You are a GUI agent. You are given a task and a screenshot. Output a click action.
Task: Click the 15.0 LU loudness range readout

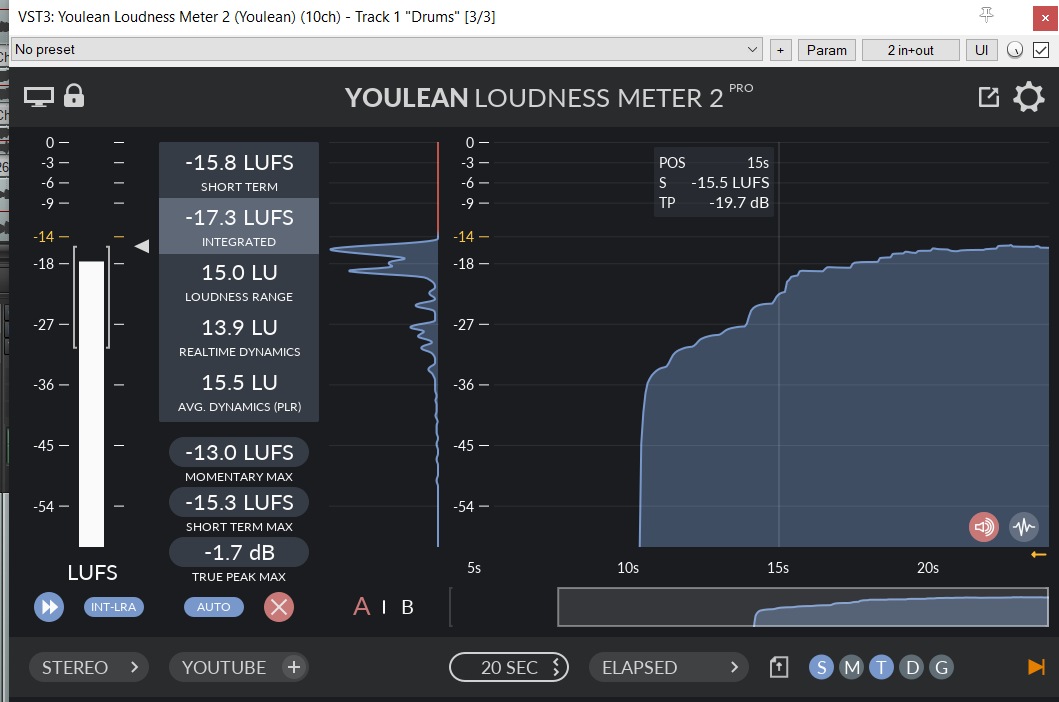pyautogui.click(x=239, y=281)
